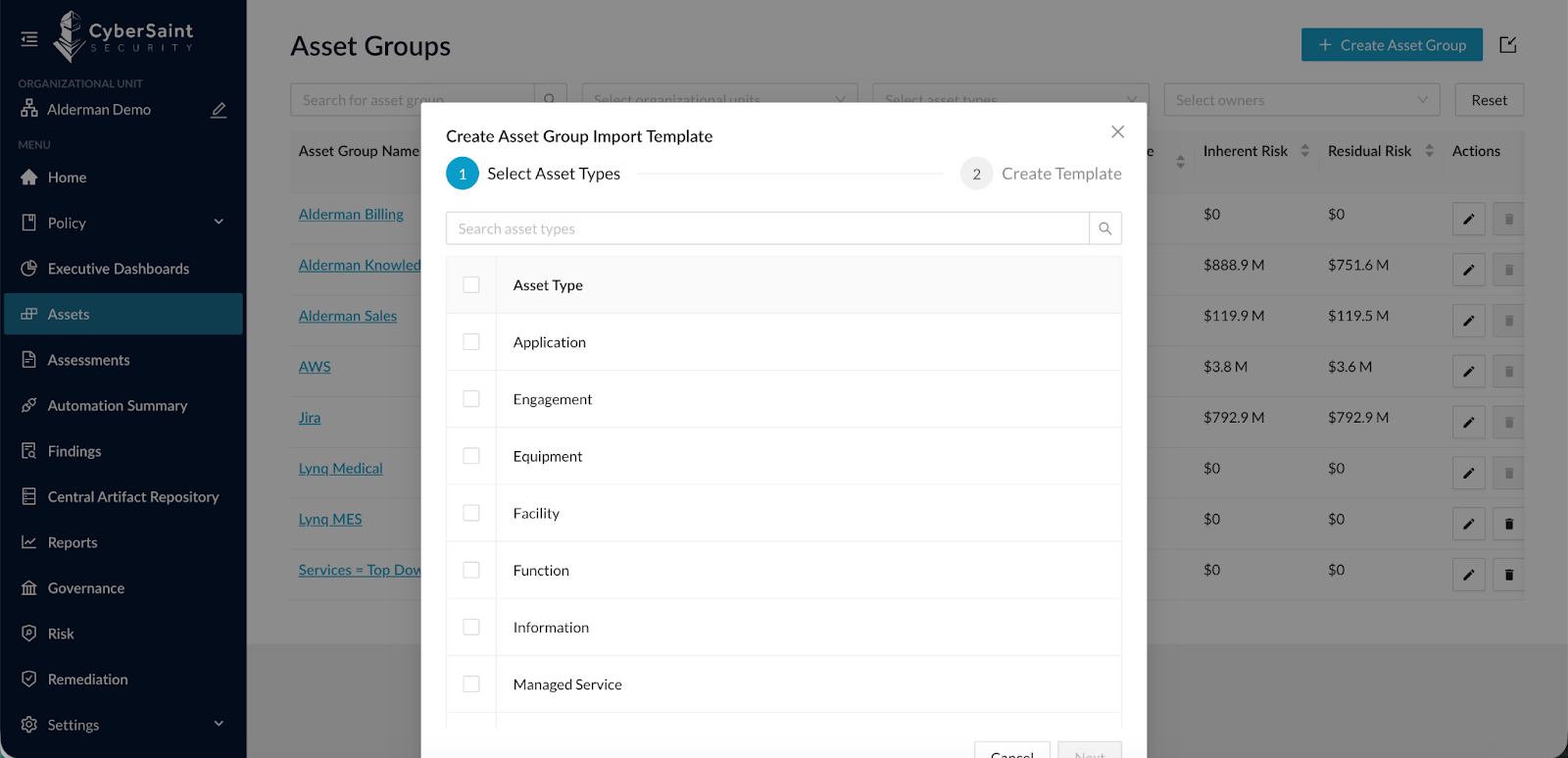The image size is (1568, 758).
Task: Close the import template dialog
Action: click(x=1117, y=132)
